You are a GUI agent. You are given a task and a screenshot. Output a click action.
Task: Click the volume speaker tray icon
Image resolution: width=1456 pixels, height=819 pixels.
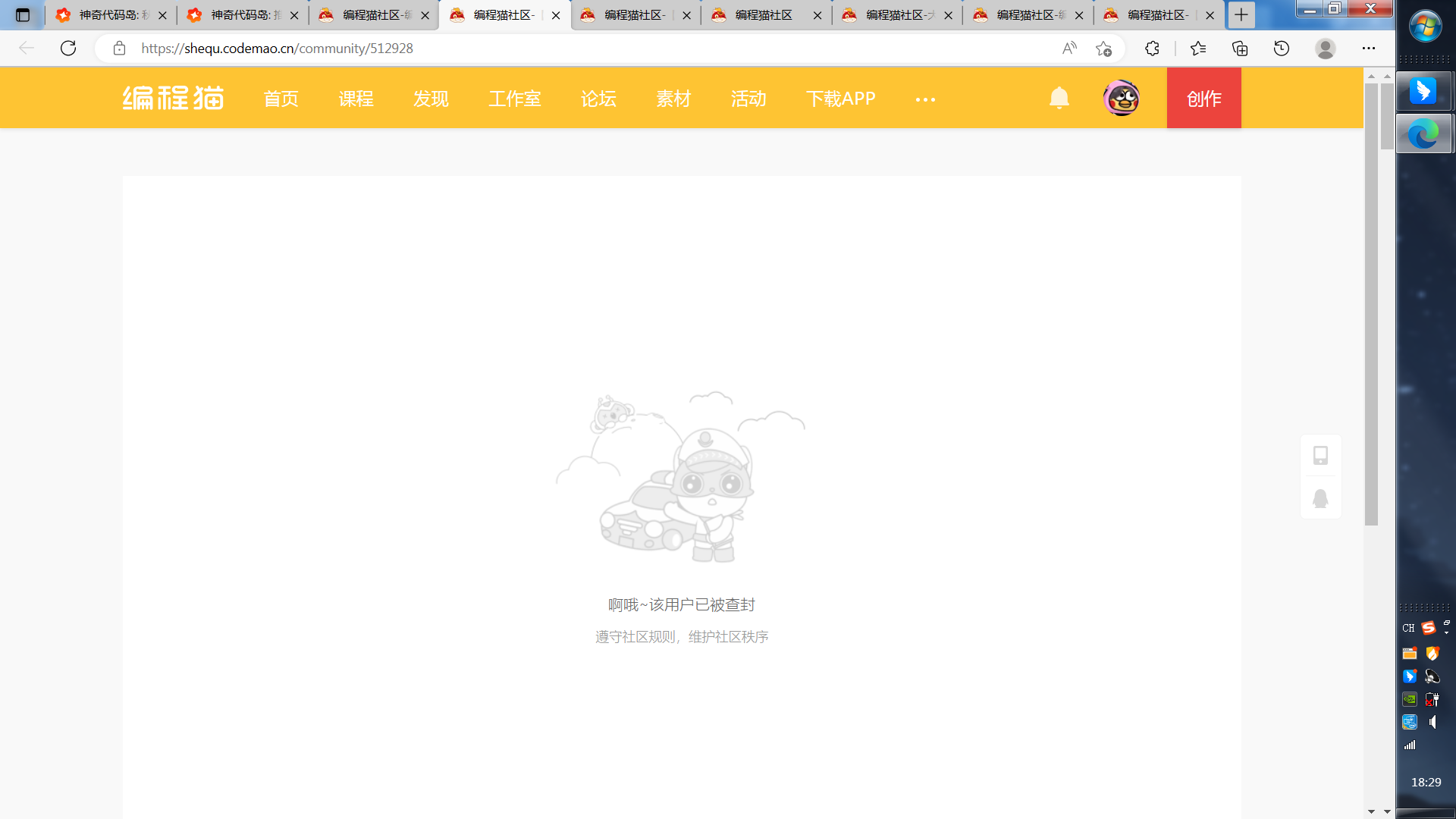1432,722
